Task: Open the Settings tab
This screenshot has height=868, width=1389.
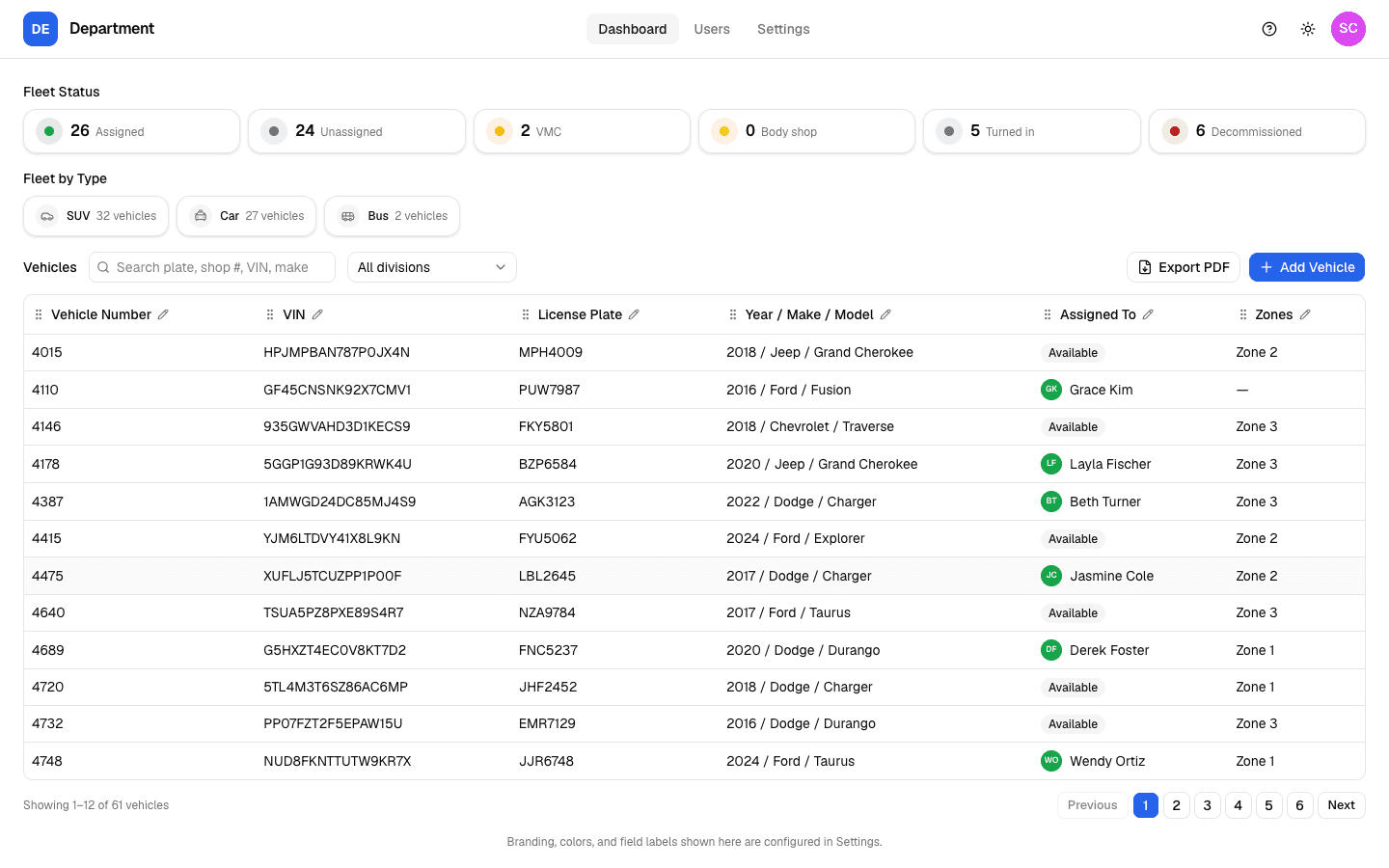Action: click(783, 29)
